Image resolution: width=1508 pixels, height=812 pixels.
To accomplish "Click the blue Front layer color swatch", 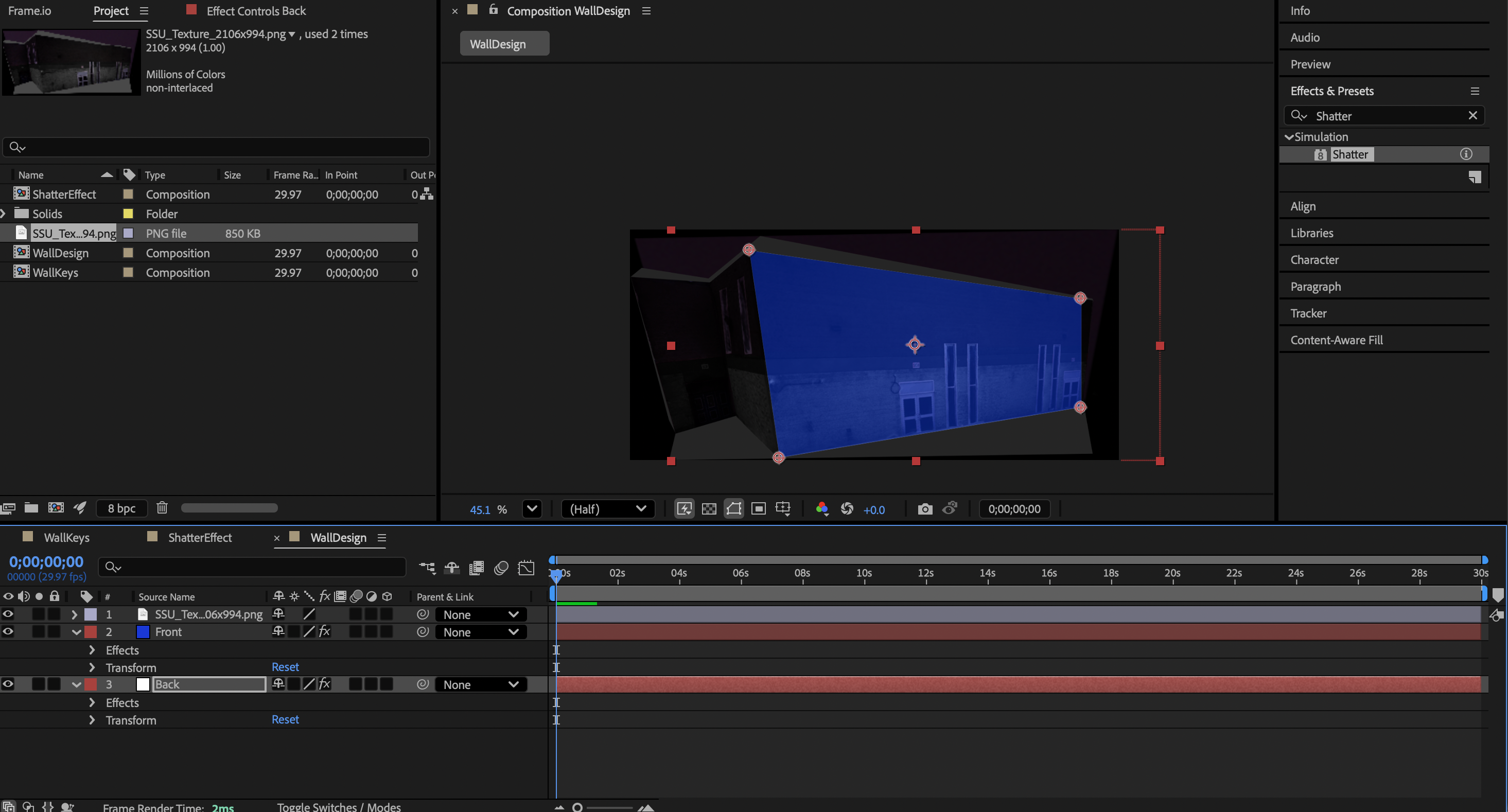I will [143, 632].
